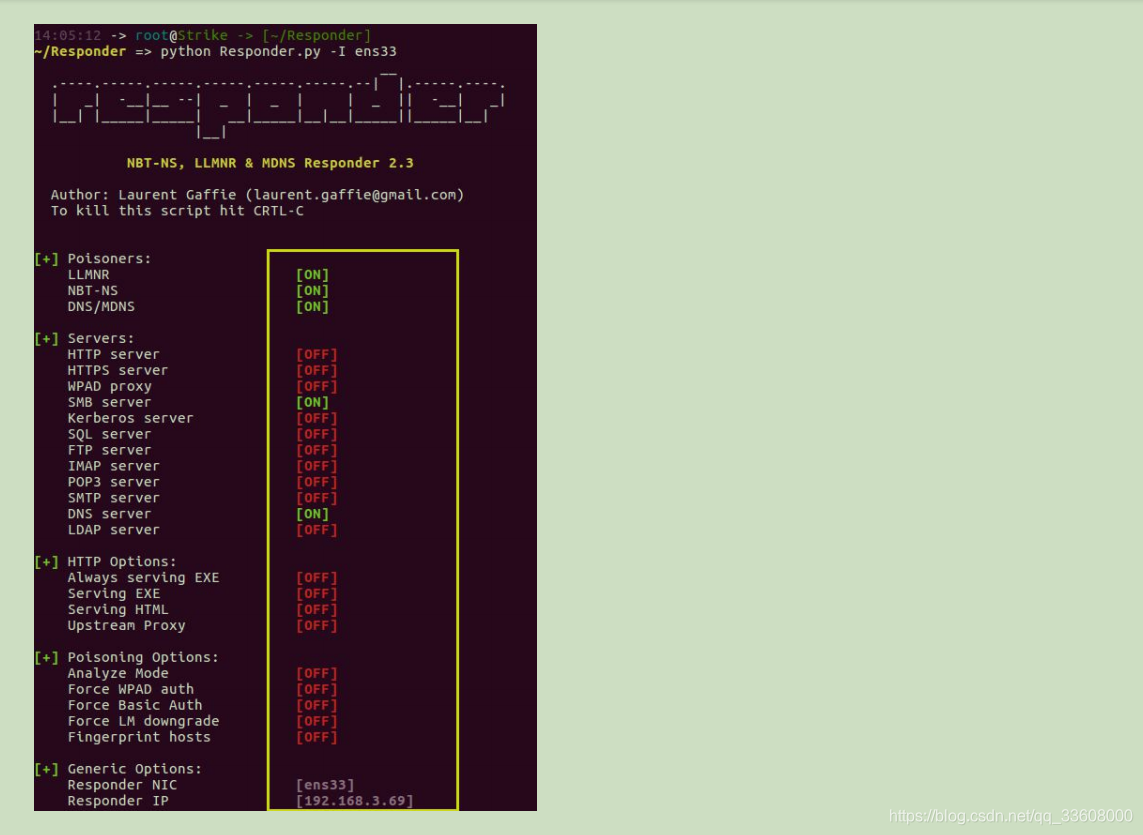Click the 'HTTPS server' label
The height and width of the screenshot is (835, 1143).
[x=117, y=370]
